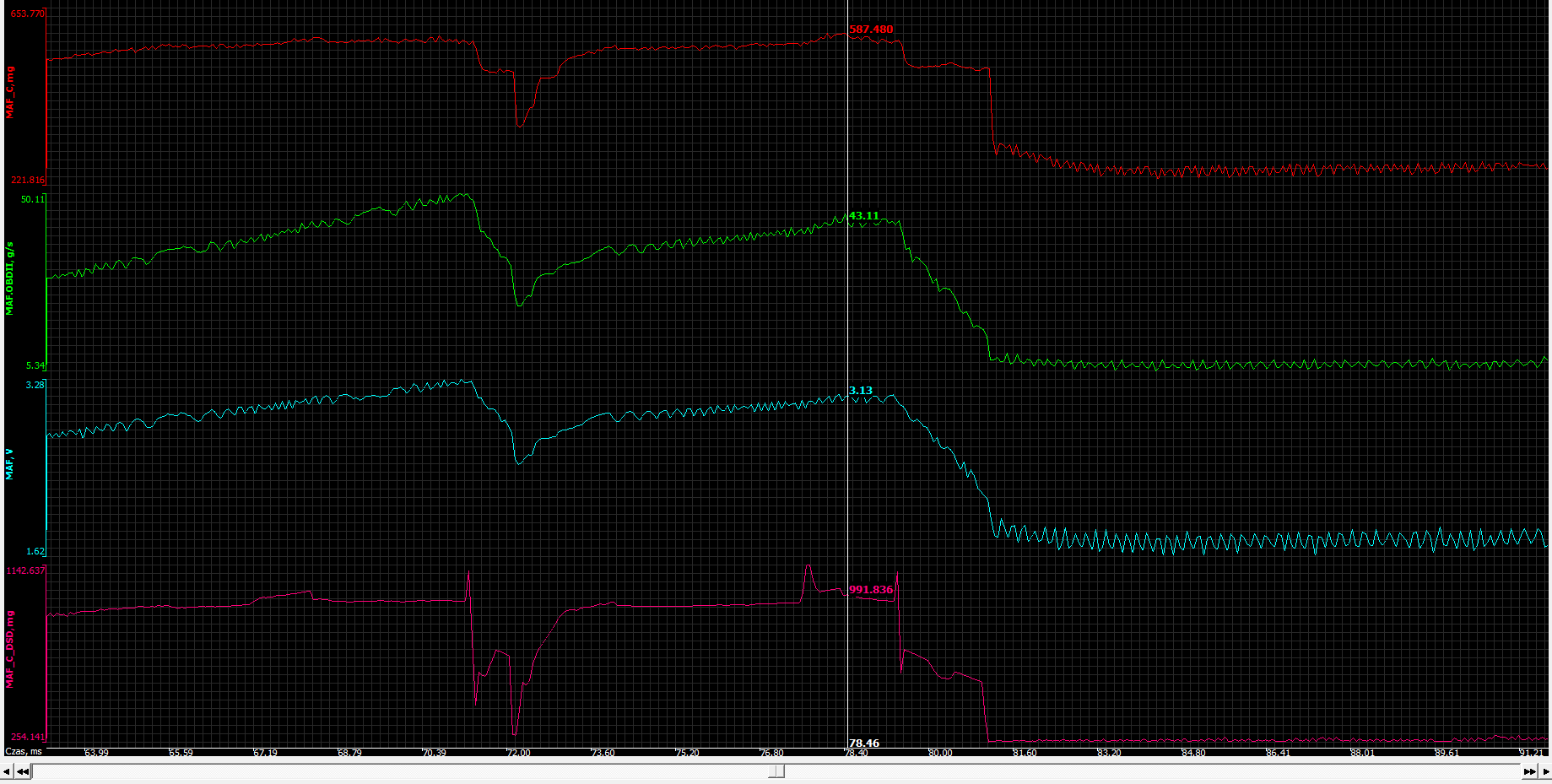Select the pink MAF_C_DSD,mg axis label
The image size is (1552, 784).
(x=10, y=650)
